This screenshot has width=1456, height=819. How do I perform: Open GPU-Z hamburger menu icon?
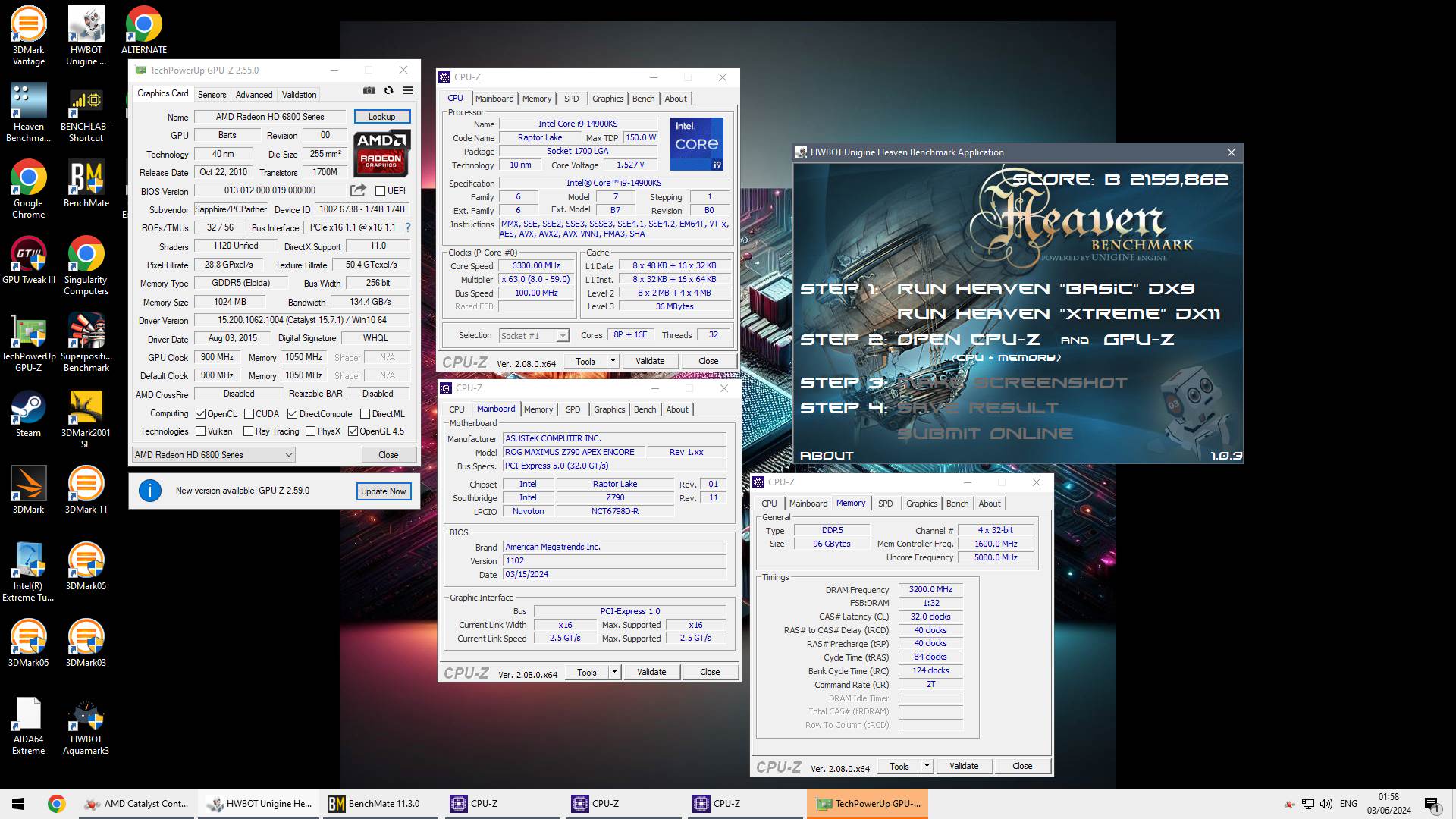coord(408,90)
